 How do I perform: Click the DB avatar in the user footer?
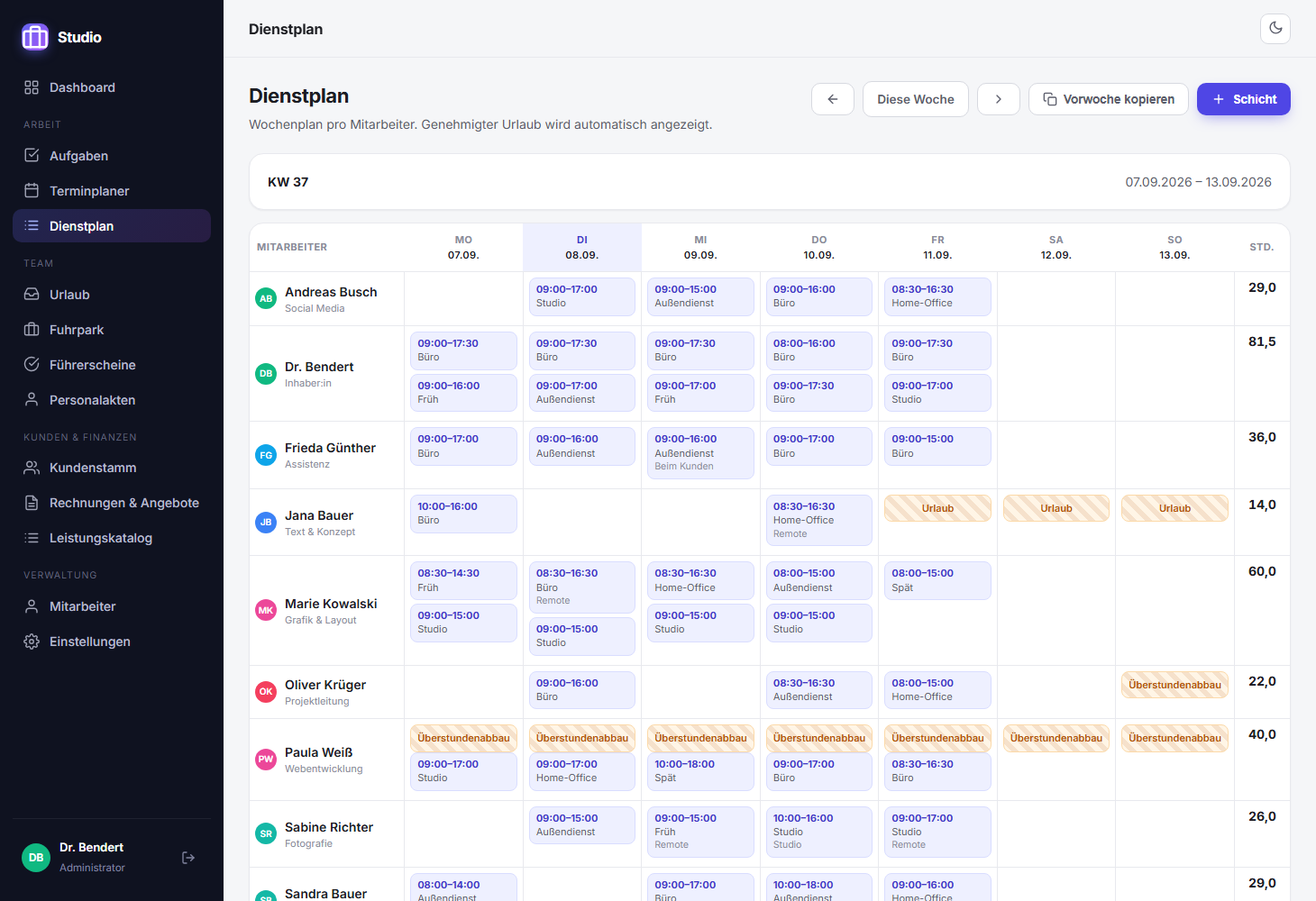tap(36, 858)
